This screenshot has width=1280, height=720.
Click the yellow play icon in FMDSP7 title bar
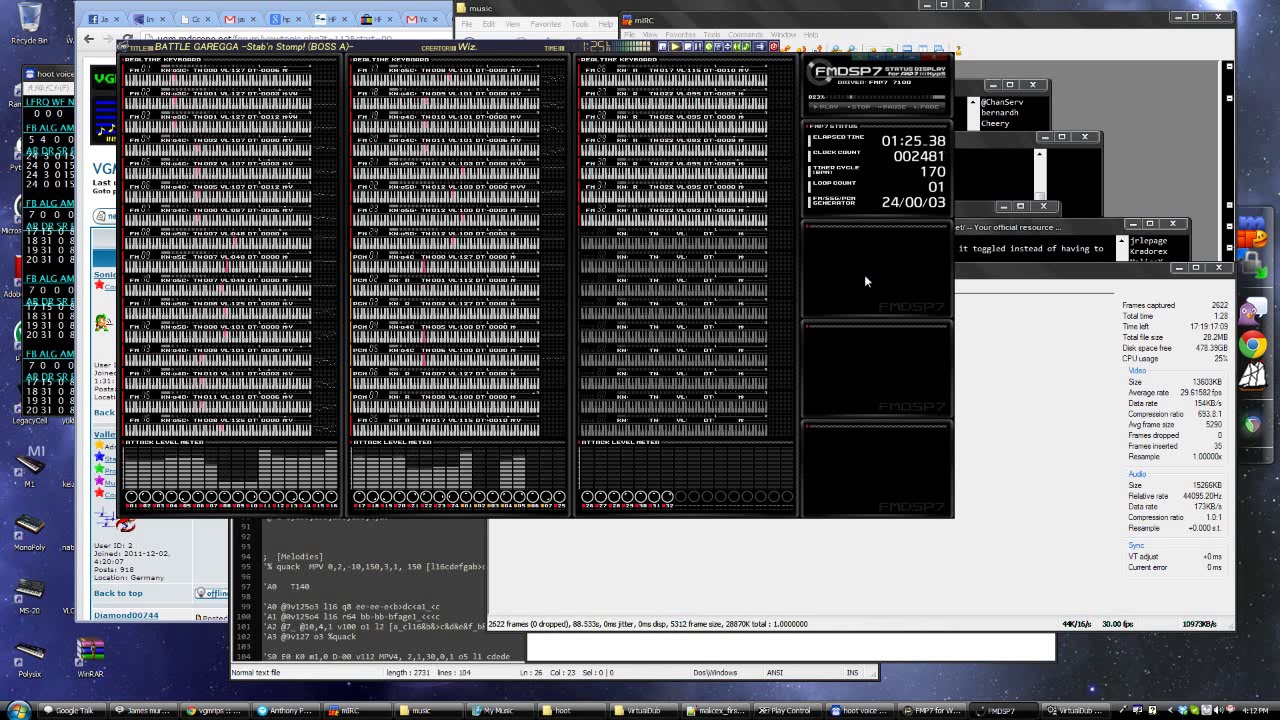tap(675, 46)
